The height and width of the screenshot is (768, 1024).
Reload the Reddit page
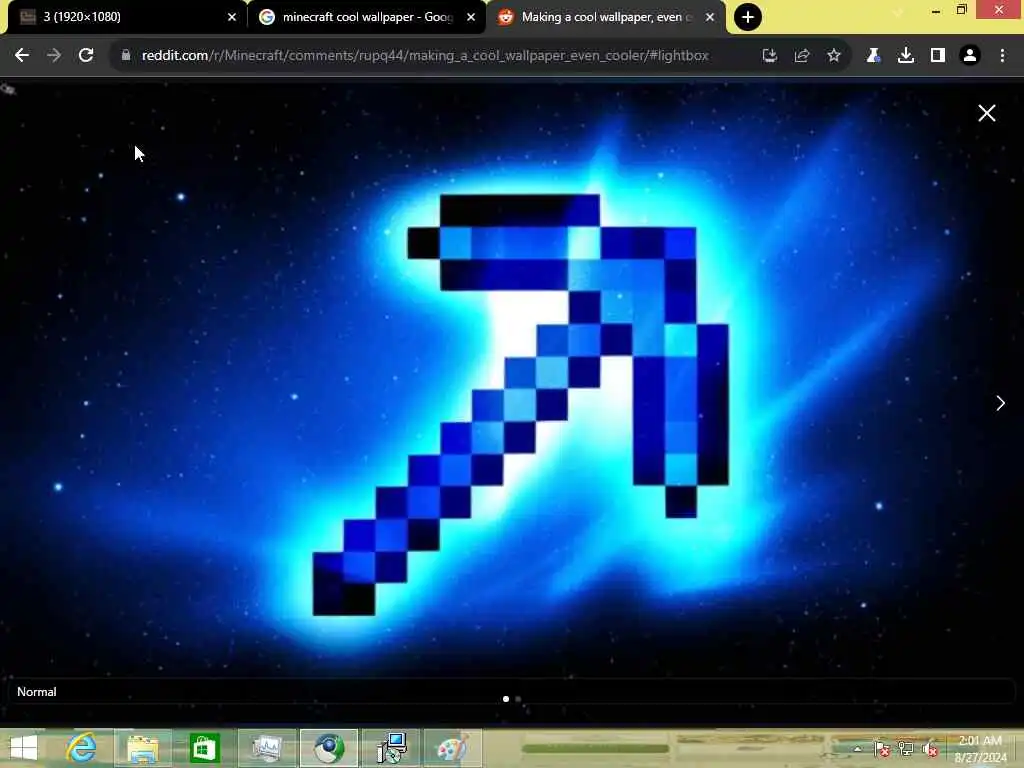point(86,56)
